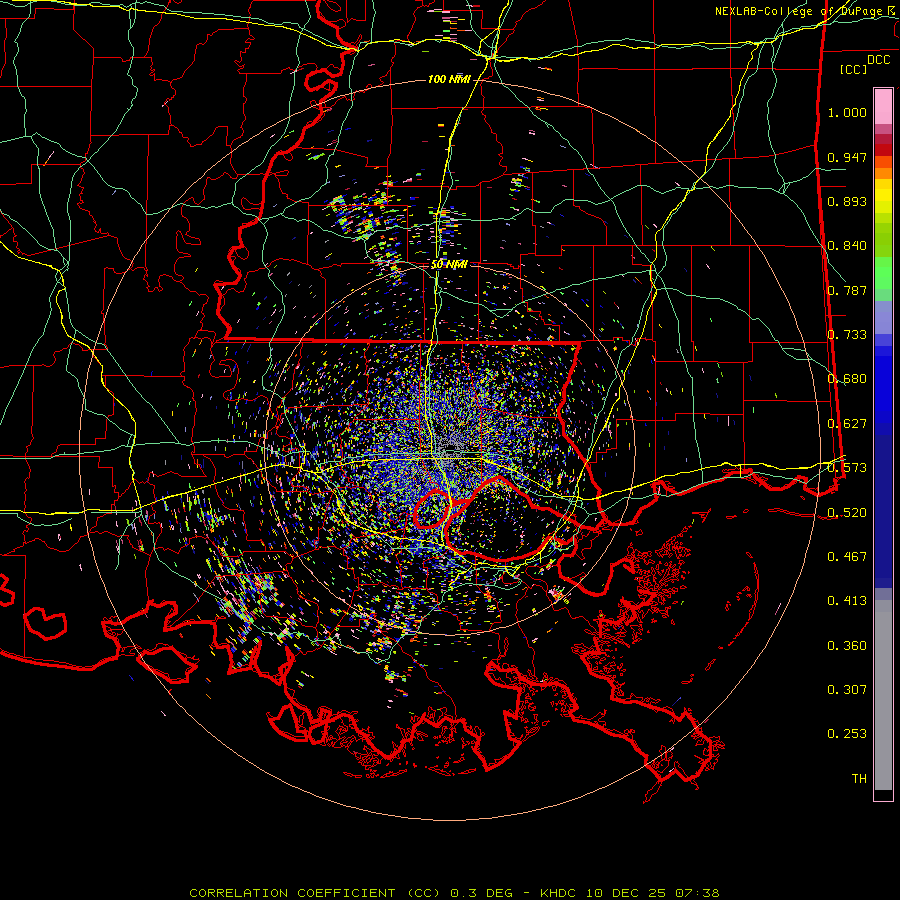The height and width of the screenshot is (900, 900).
Task: Click the CORRELATION COEFFICIENT (CC) caption title
Action: pos(315,893)
